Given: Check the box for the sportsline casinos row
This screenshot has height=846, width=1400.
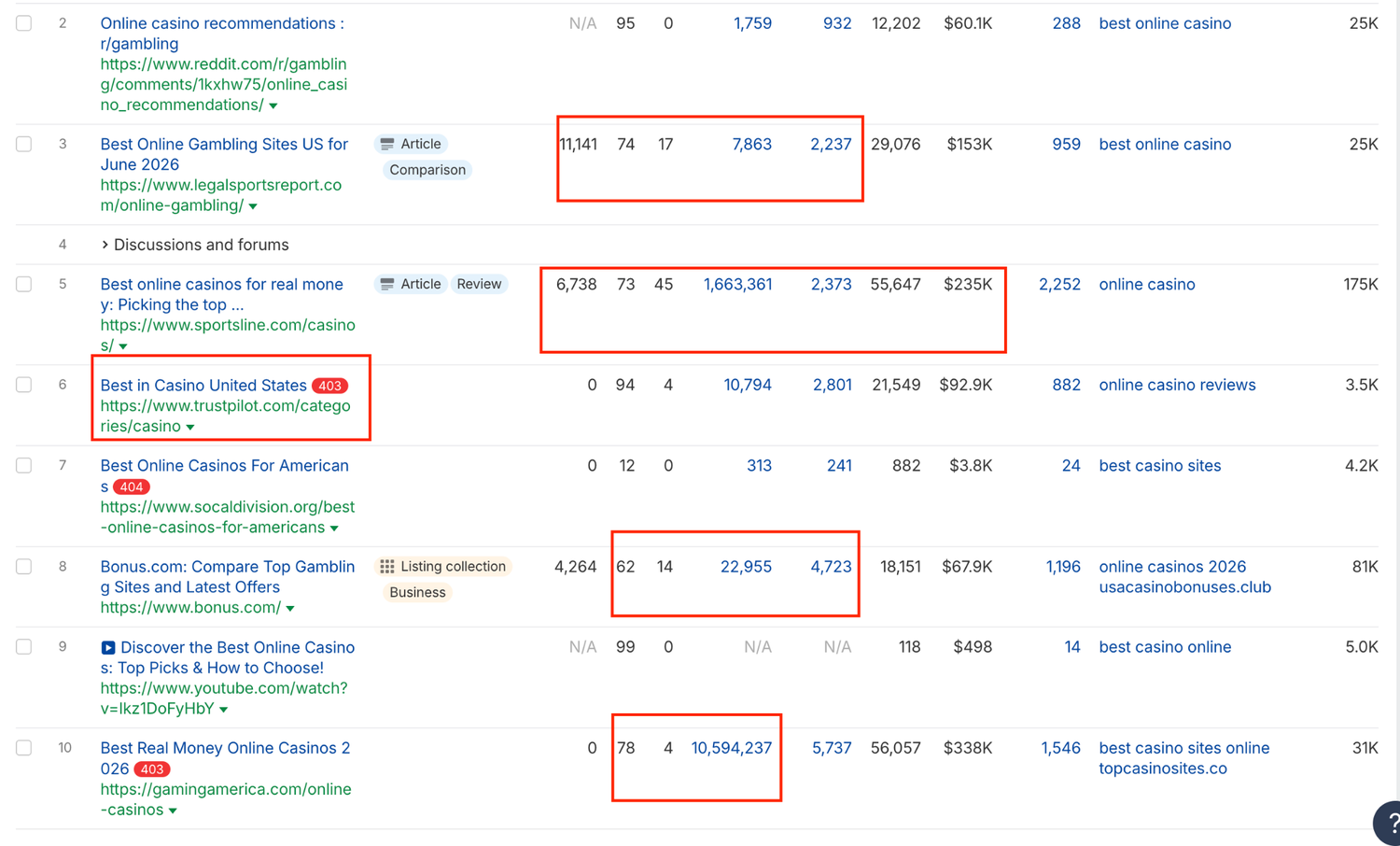Looking at the screenshot, I should tap(24, 284).
